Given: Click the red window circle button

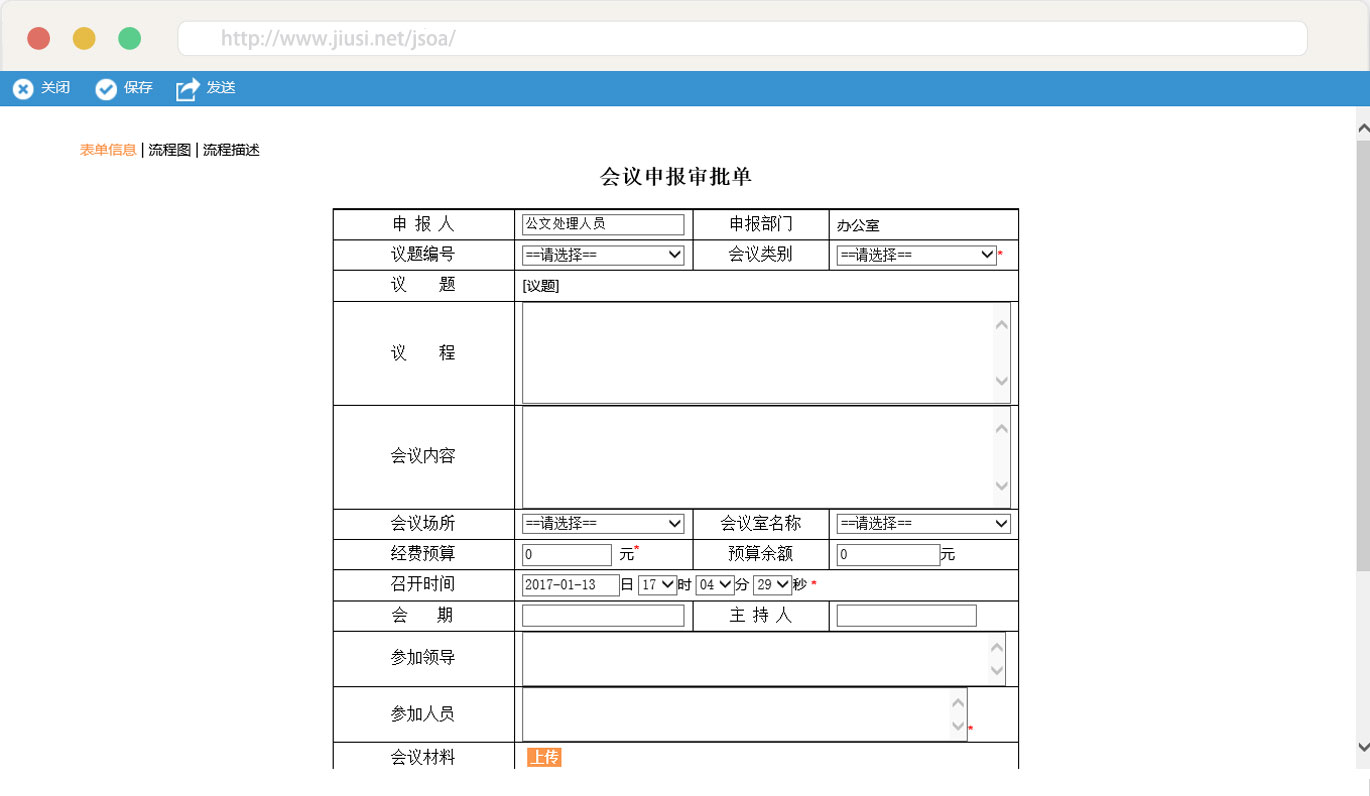Looking at the screenshot, I should point(39,39).
